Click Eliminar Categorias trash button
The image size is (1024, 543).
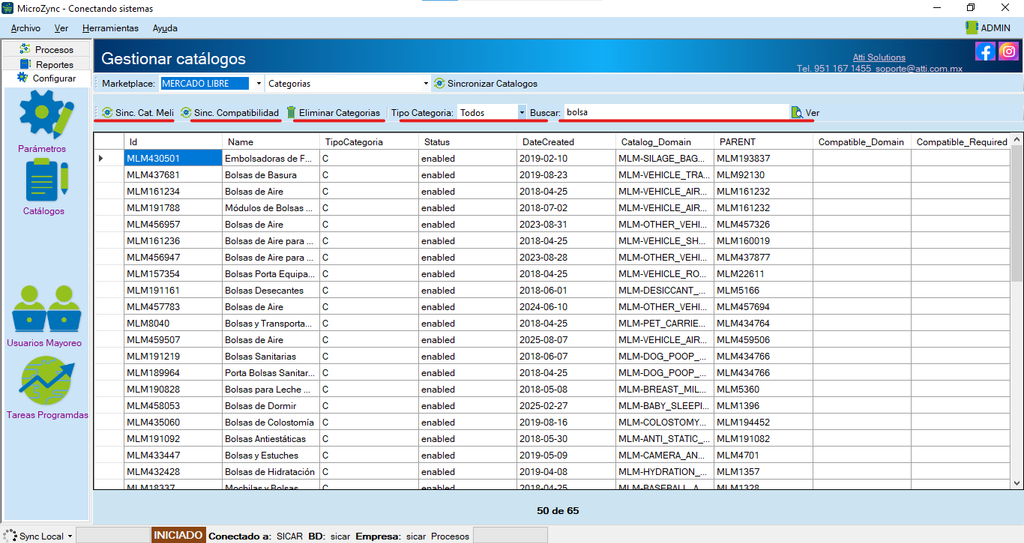point(333,112)
